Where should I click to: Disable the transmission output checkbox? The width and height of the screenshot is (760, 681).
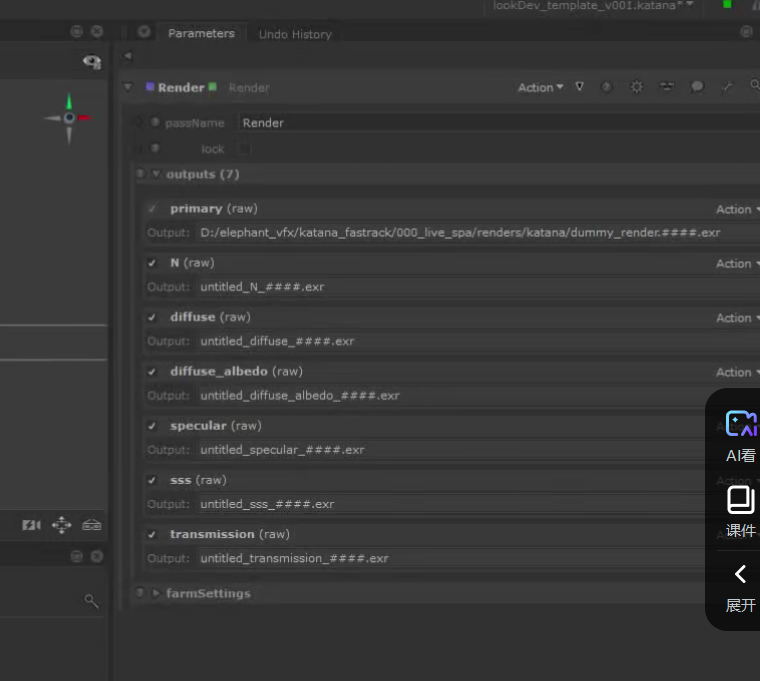tap(152, 534)
